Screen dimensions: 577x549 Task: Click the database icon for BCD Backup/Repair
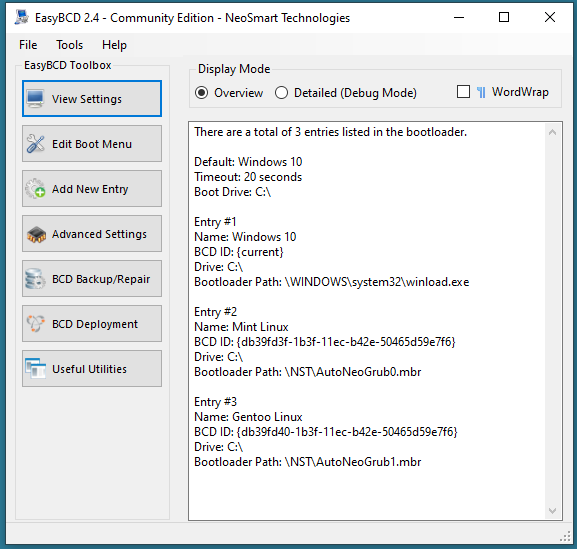pyautogui.click(x=35, y=279)
